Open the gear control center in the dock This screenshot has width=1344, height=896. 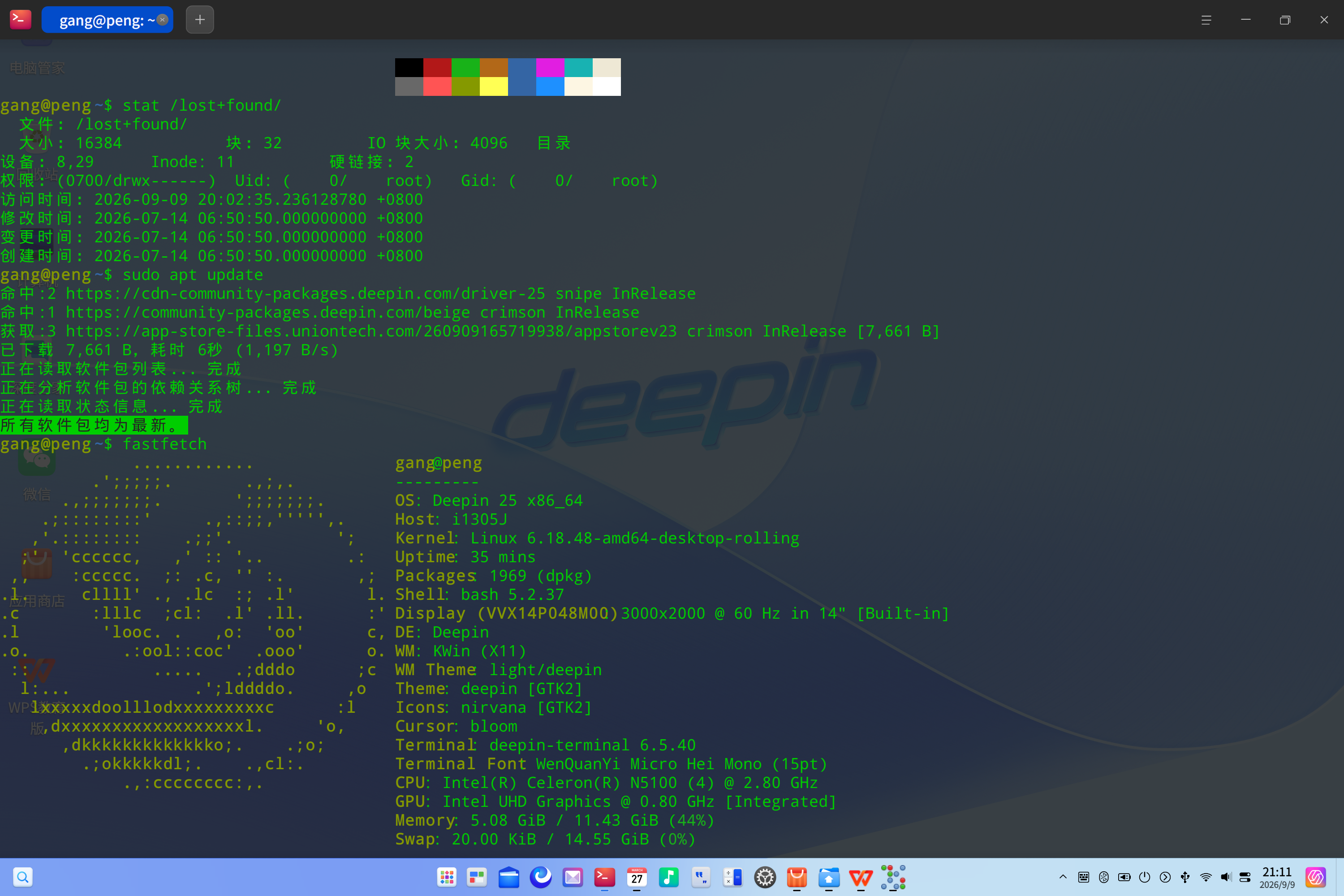[765, 877]
